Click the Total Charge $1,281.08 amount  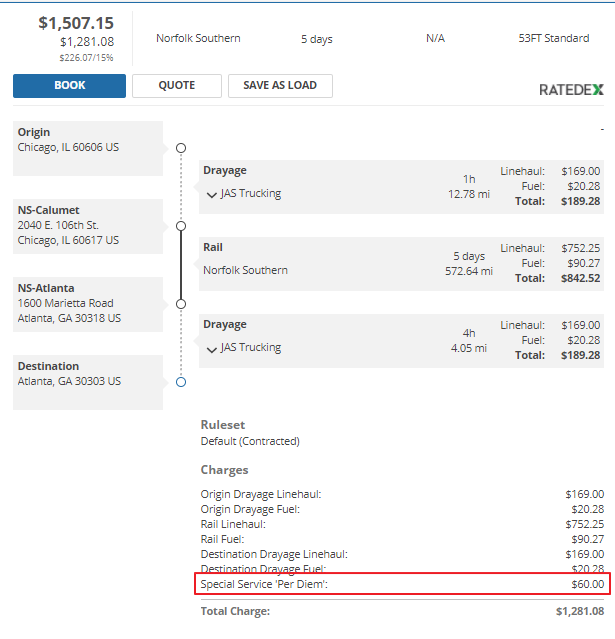580,611
